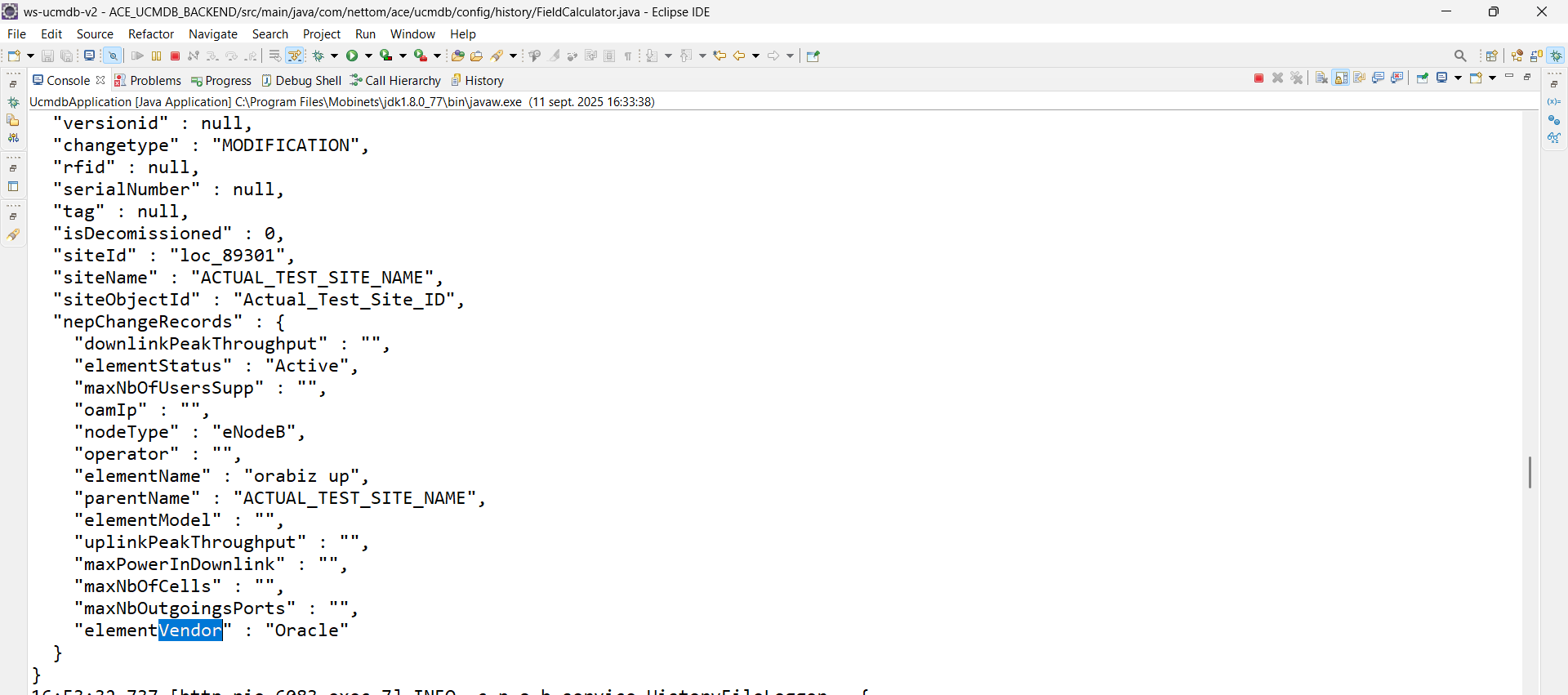1568x695 pixels.
Task: Close the Console view tab
Action: (x=100, y=80)
